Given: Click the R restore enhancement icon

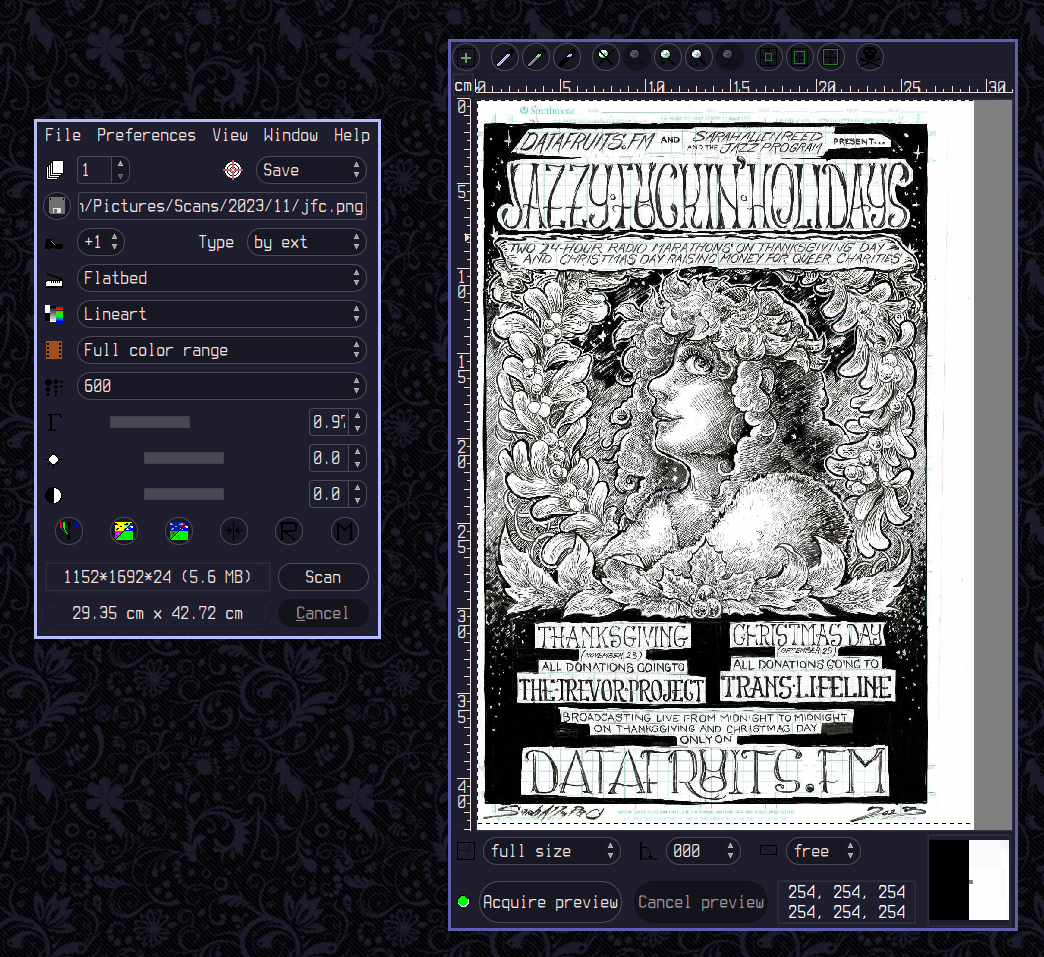Looking at the screenshot, I should [289, 531].
